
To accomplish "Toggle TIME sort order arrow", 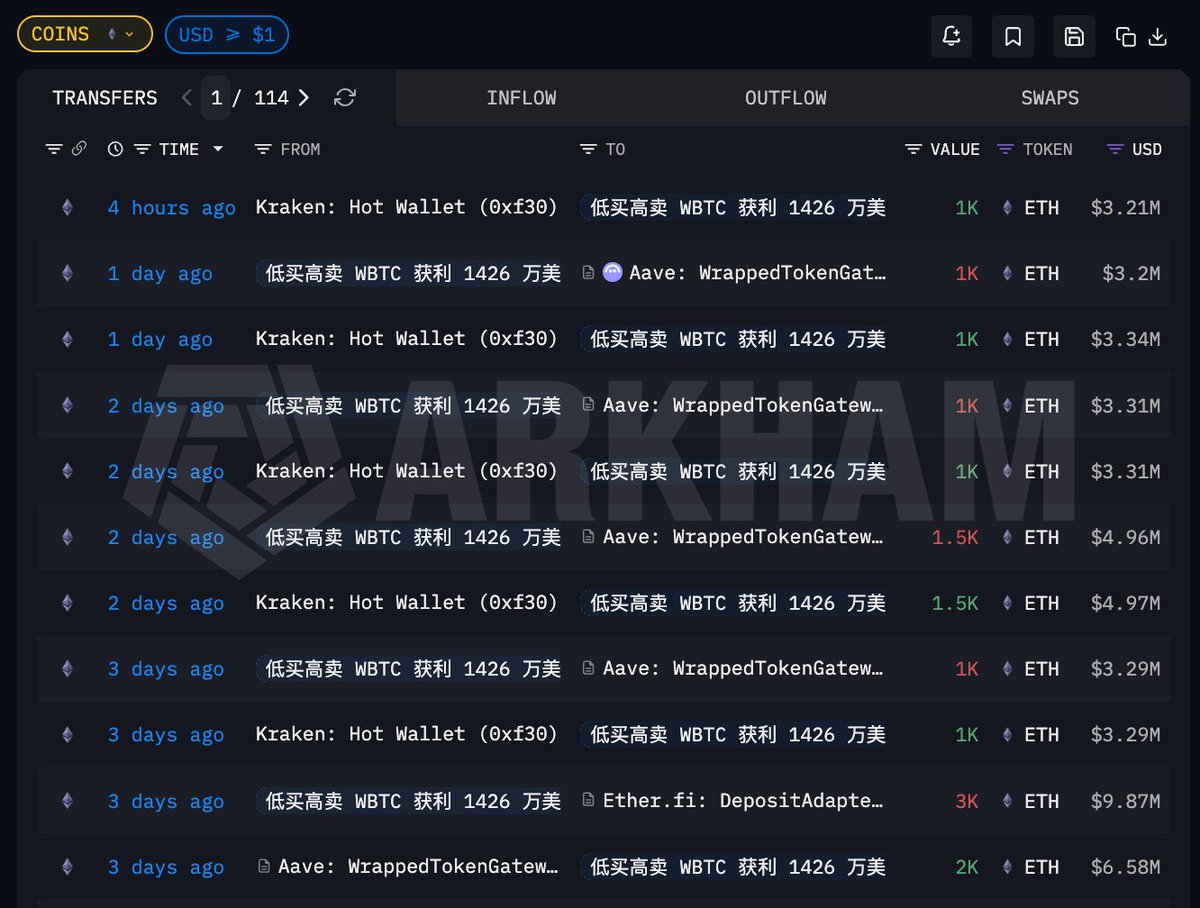I will 217,149.
